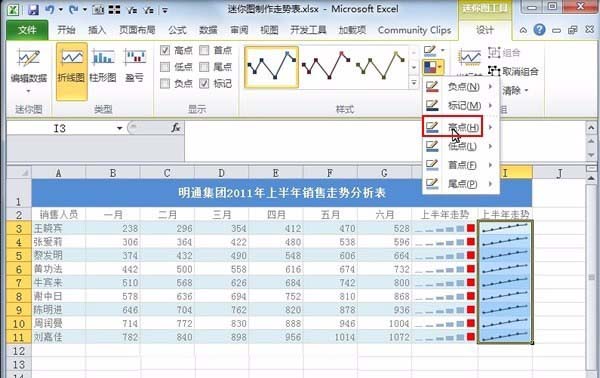Minimize the ribbon with the caret icon
The width and height of the screenshot is (600, 378).
pos(523,30)
